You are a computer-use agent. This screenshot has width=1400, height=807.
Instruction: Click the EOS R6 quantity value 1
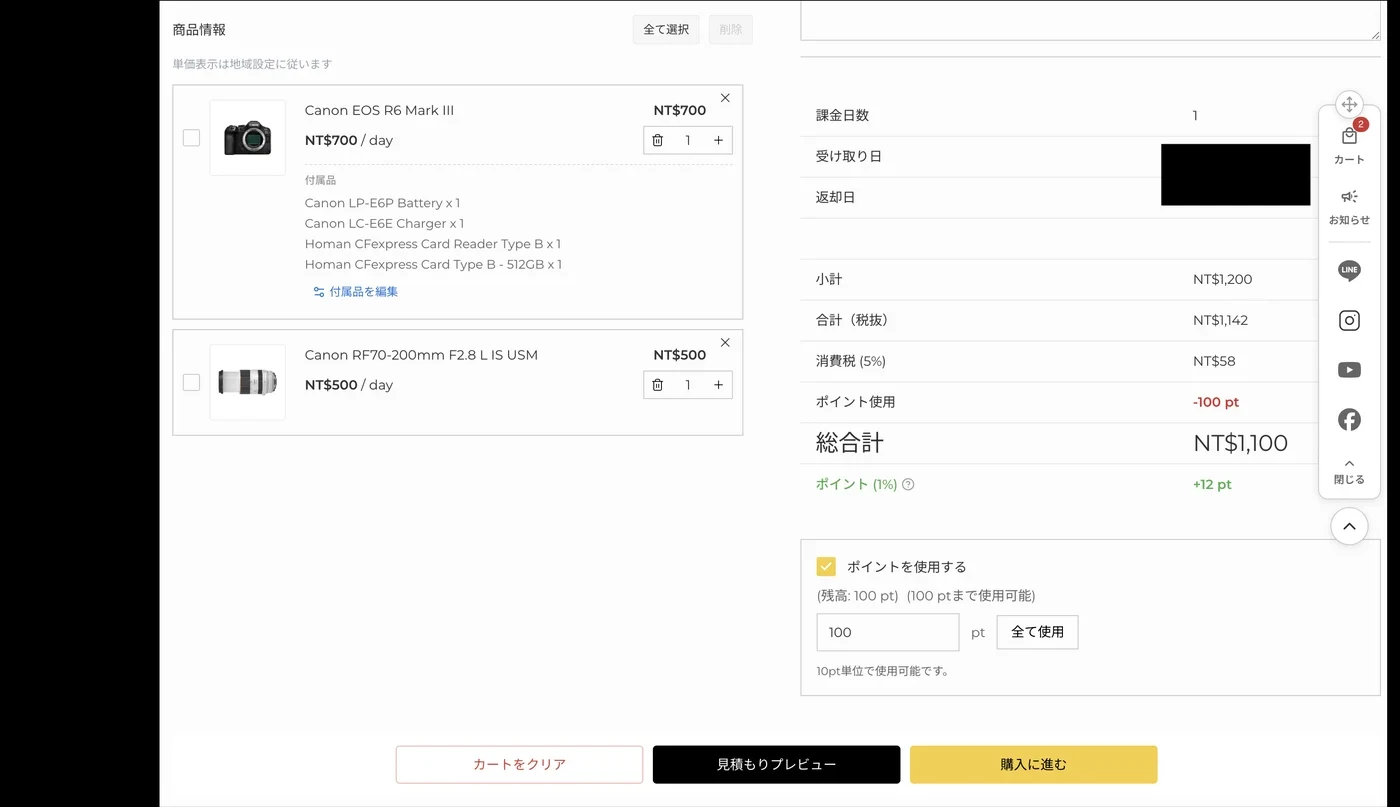pyautogui.click(x=687, y=140)
